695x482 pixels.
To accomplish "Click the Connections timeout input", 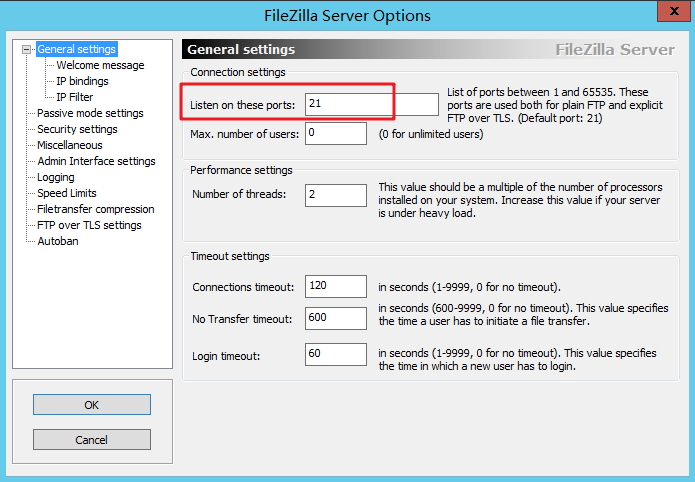I will coord(336,287).
